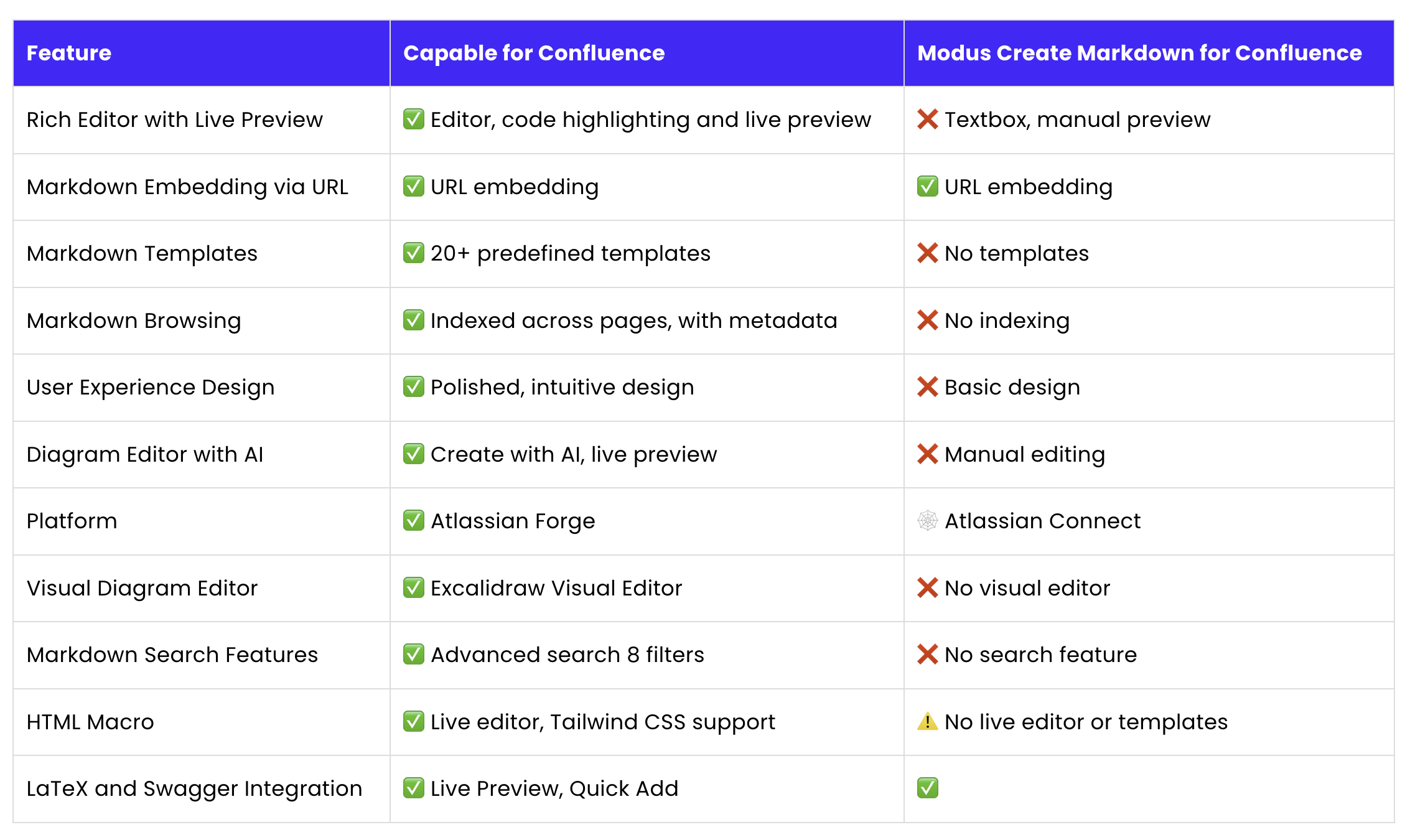
Task: Click the green checkmark in the Modus URL embedding cell
Action: click(x=927, y=186)
